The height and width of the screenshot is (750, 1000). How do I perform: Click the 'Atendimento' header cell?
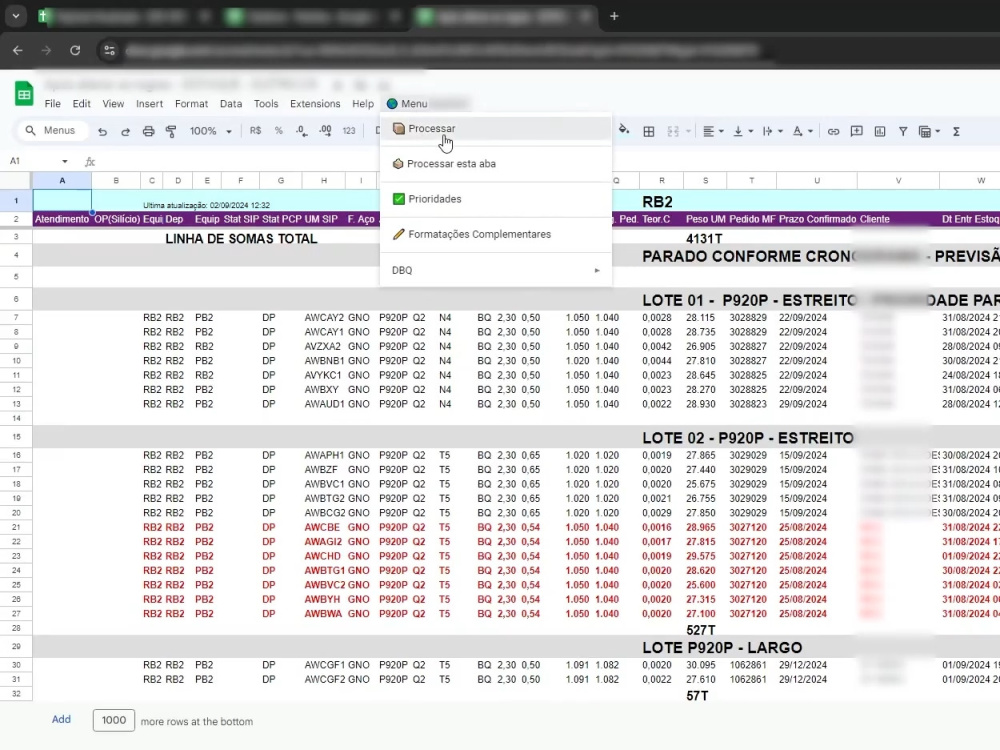pos(62,219)
